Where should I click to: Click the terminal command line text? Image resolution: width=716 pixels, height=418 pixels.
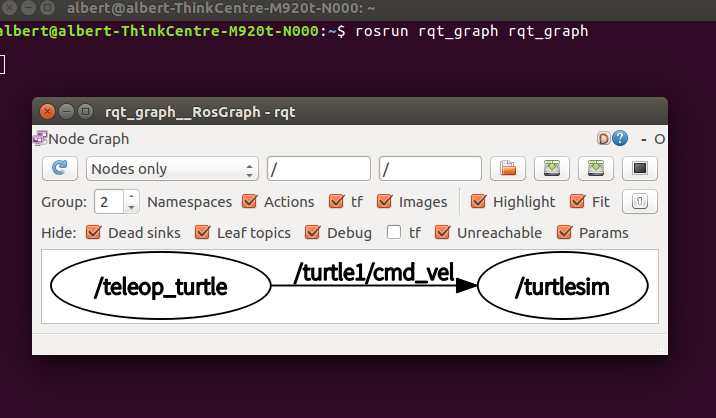472,31
